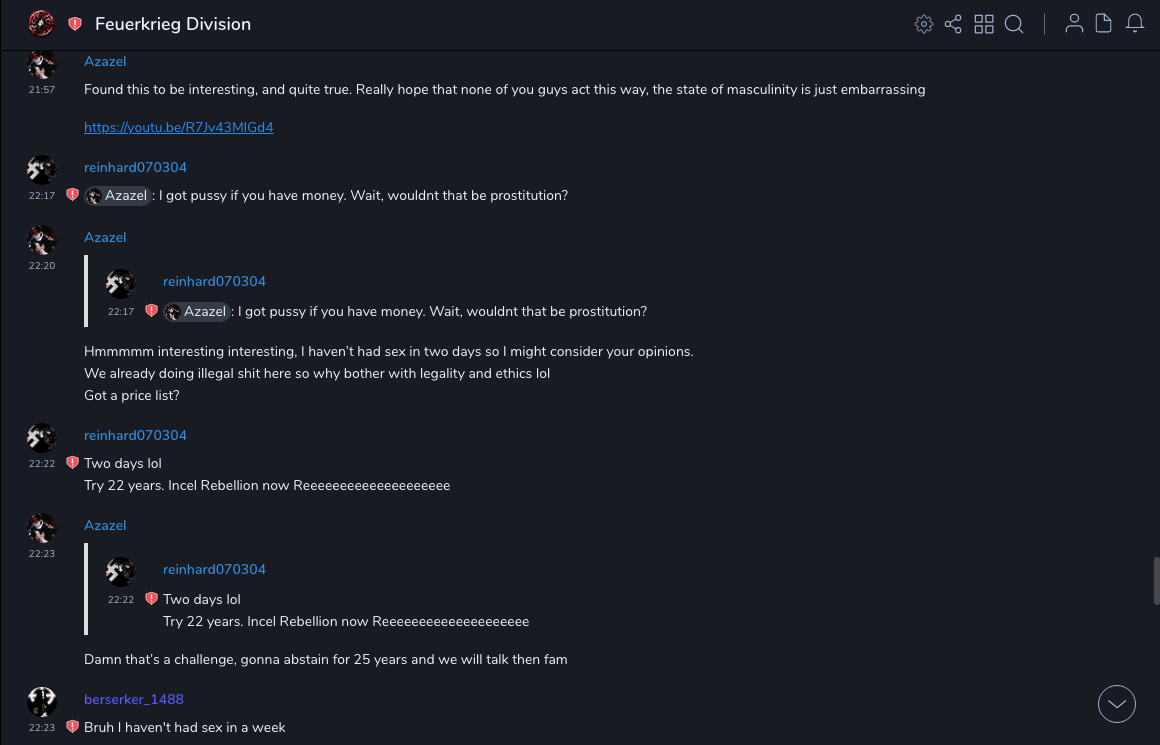This screenshot has height=745, width=1160.
Task: Open the members person icon
Action: tap(1074, 24)
